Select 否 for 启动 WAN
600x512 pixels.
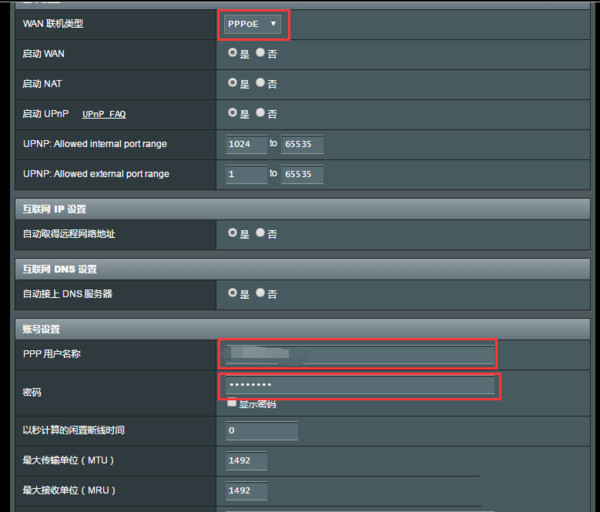point(260,53)
